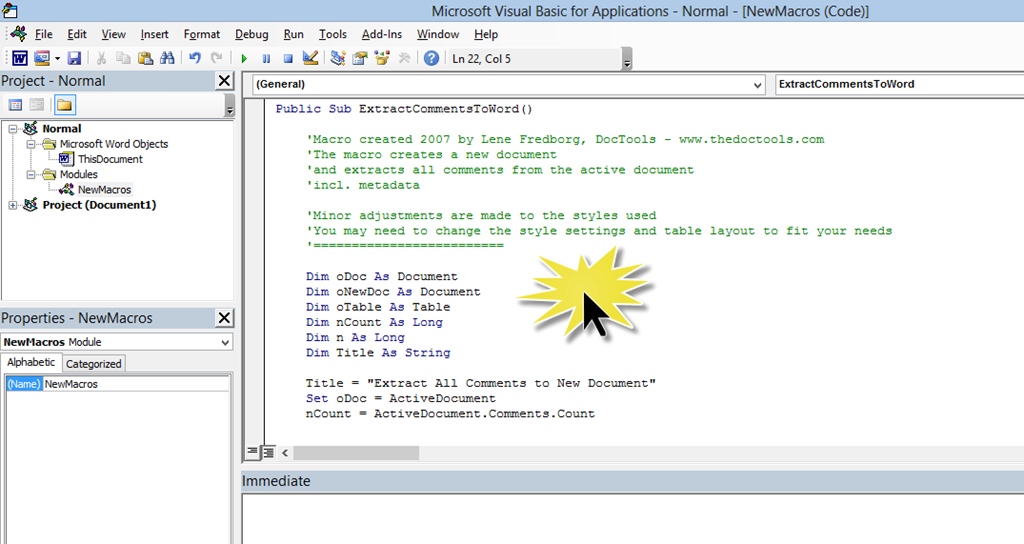Click the Reset stop icon
The width and height of the screenshot is (1024, 544).
(288, 59)
